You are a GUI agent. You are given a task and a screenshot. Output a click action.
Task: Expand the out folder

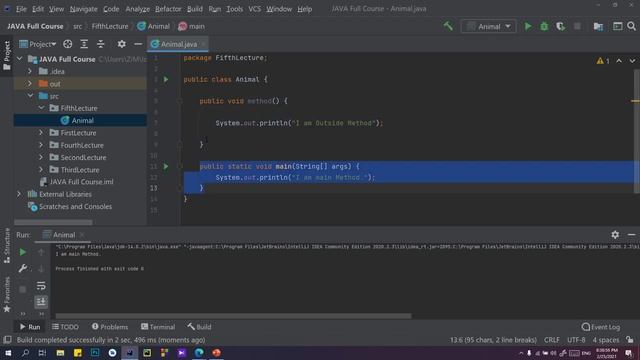click(x=30, y=83)
